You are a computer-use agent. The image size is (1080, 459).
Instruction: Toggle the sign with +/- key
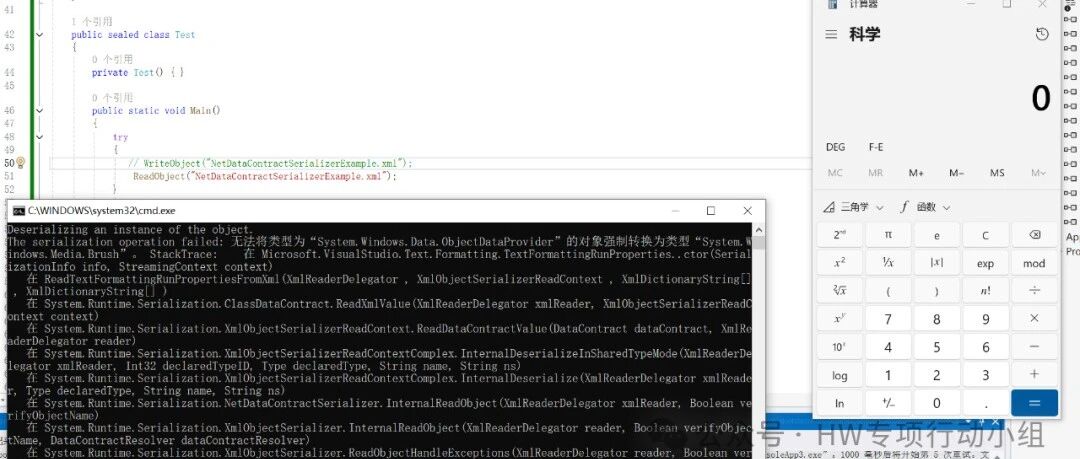(888, 403)
